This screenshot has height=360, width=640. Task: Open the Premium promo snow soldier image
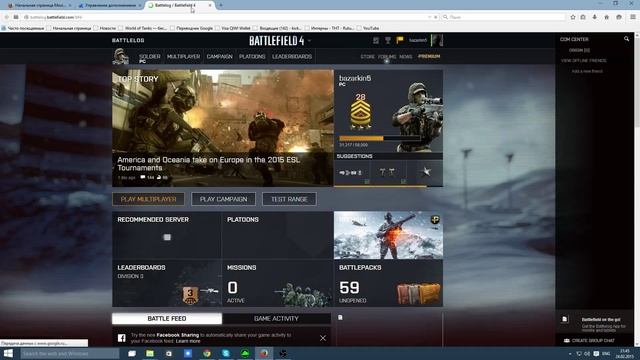pyautogui.click(x=388, y=235)
